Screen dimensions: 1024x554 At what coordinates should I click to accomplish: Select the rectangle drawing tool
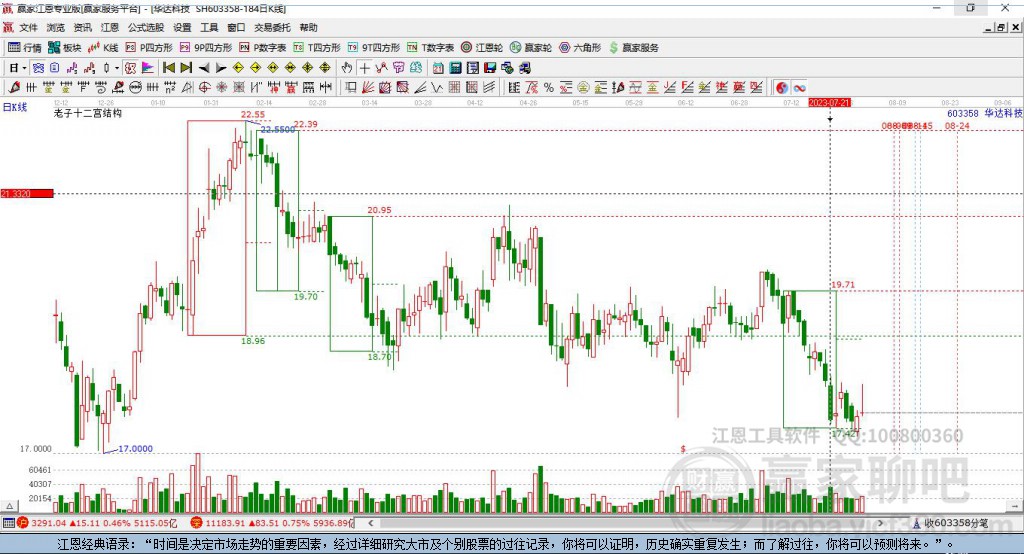pyautogui.click(x=351, y=88)
